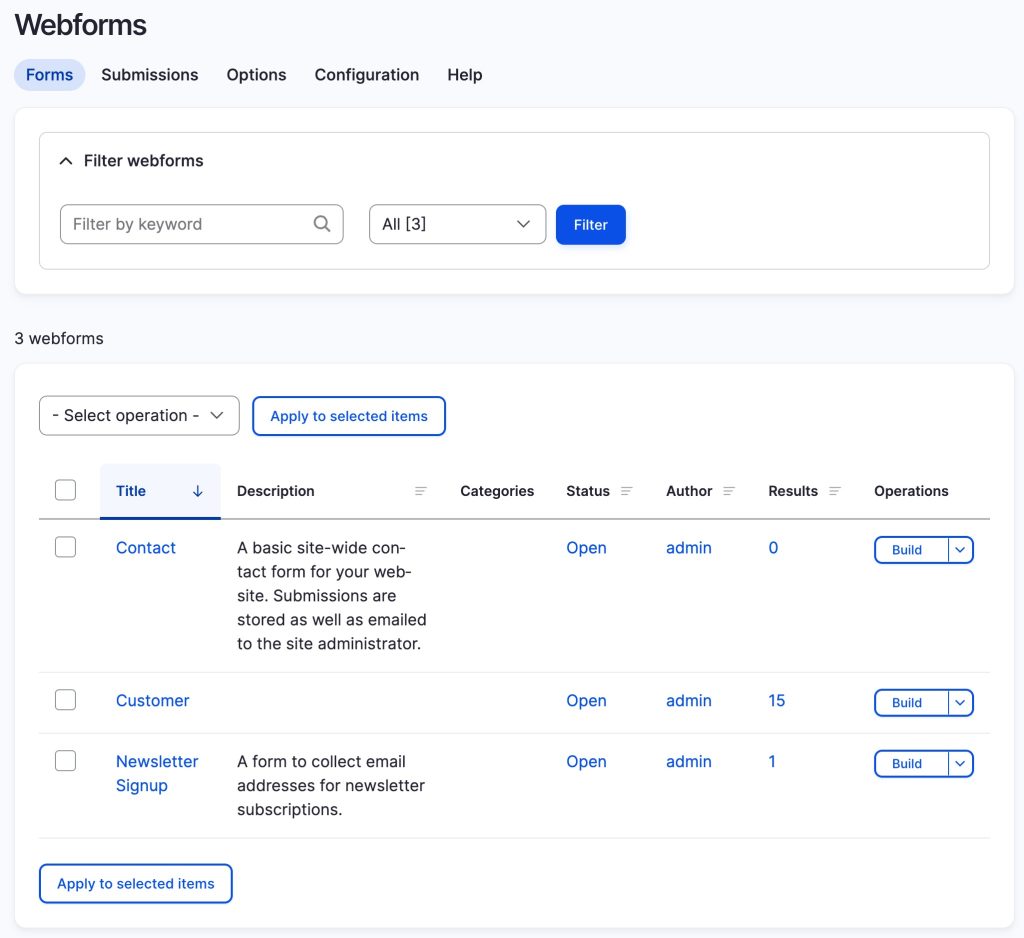Click bottom Apply to selected items button

(x=136, y=884)
